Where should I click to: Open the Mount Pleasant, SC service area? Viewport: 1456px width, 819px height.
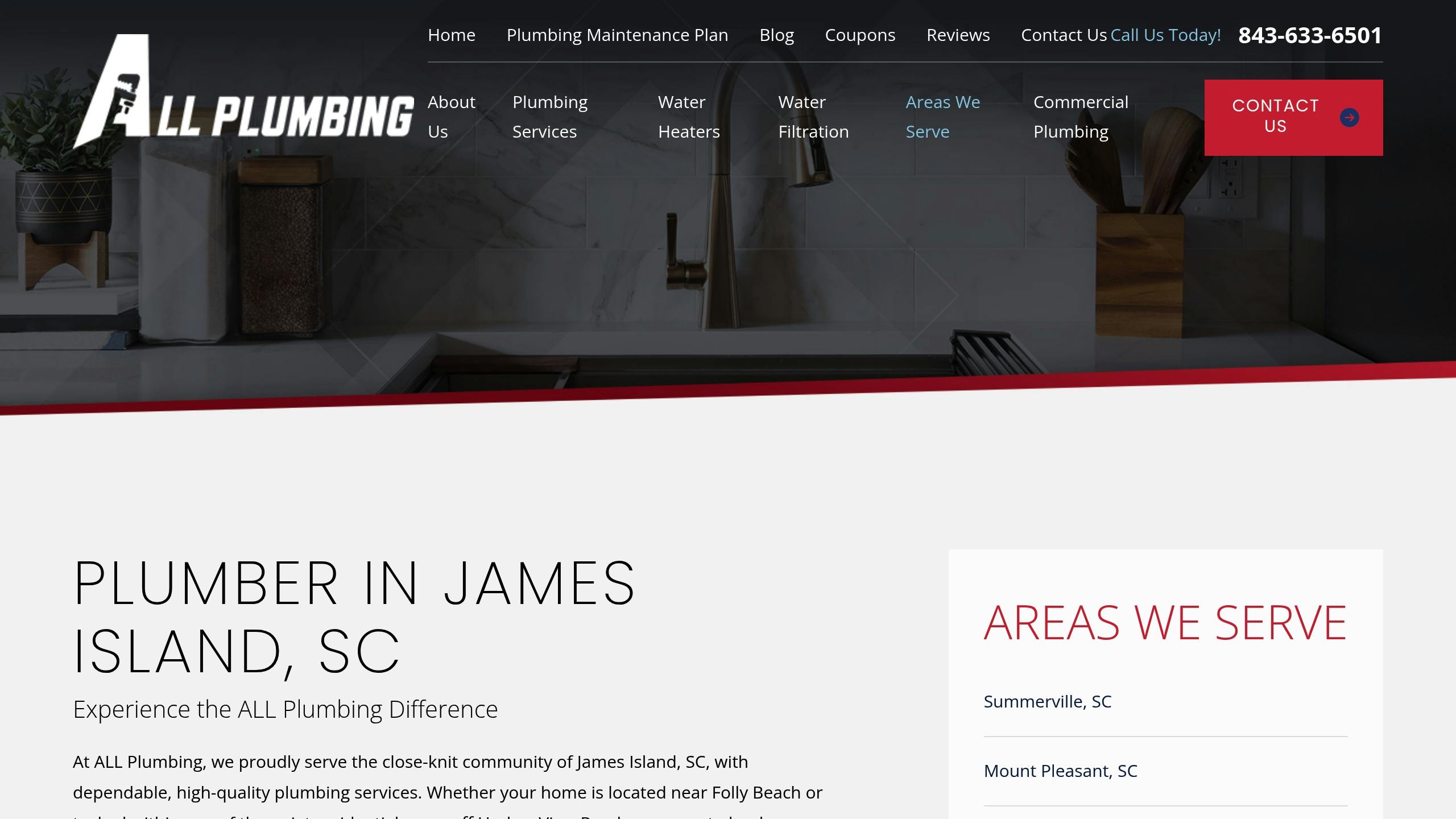(x=1060, y=771)
